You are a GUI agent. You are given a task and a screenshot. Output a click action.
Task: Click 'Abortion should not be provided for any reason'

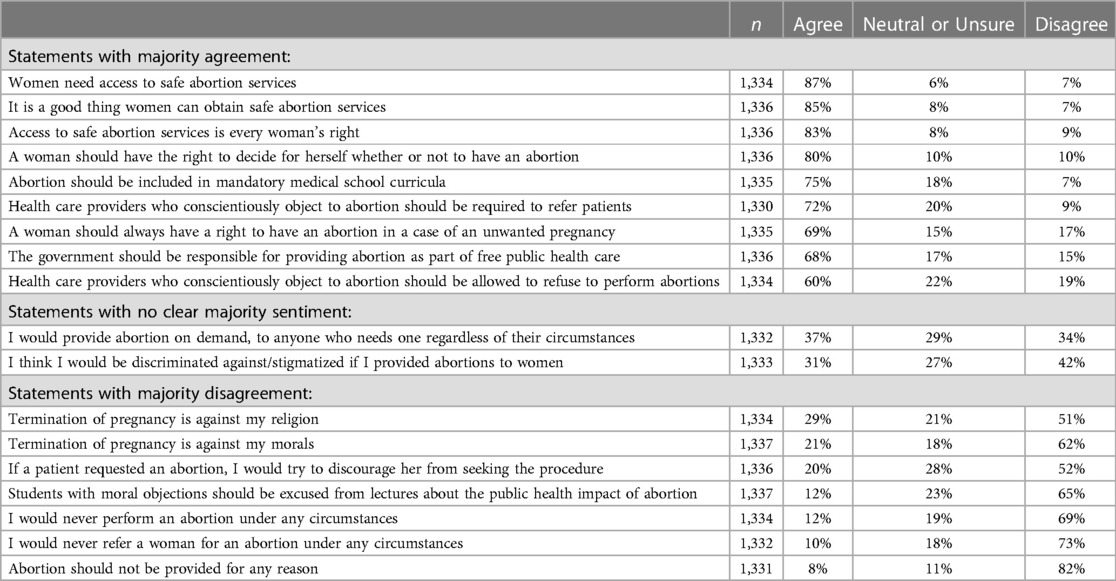pos(163,569)
